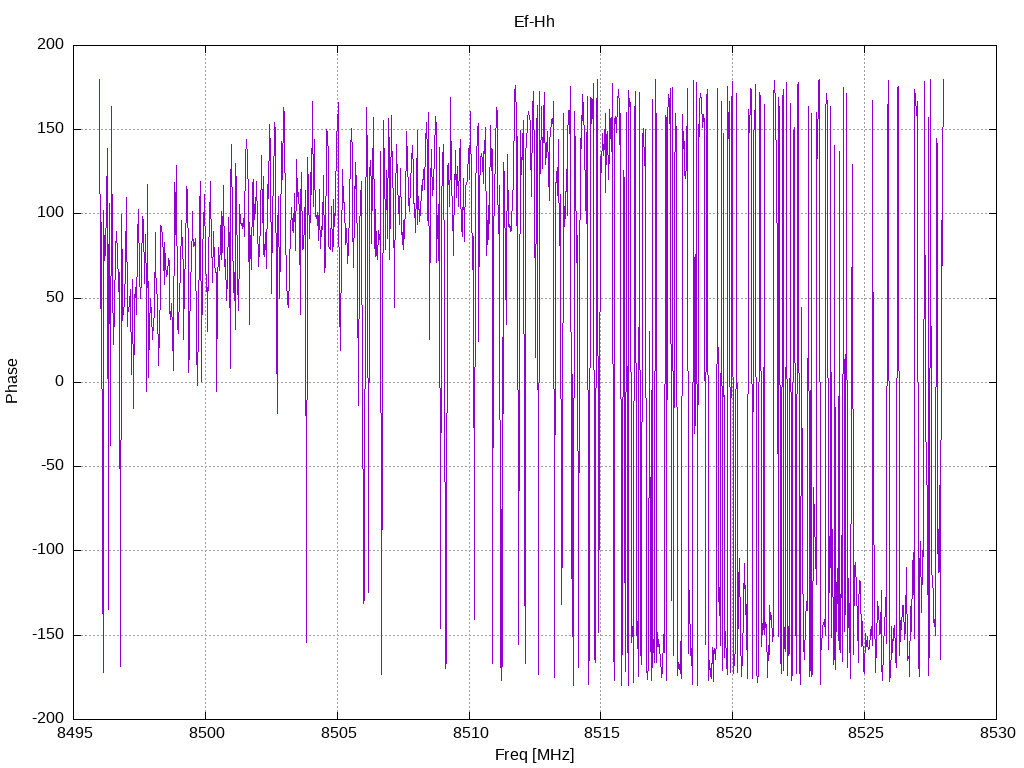Click the x-axis tick label '8530'
Viewport: 1024px width, 768px height.
tap(997, 733)
